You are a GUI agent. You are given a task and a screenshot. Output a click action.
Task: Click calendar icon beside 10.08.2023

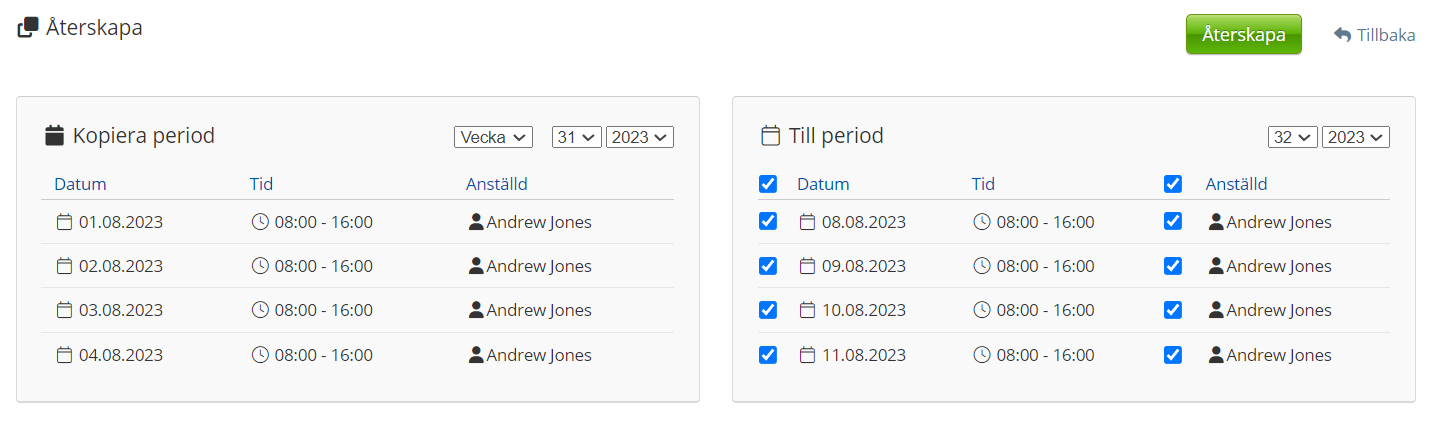point(807,310)
